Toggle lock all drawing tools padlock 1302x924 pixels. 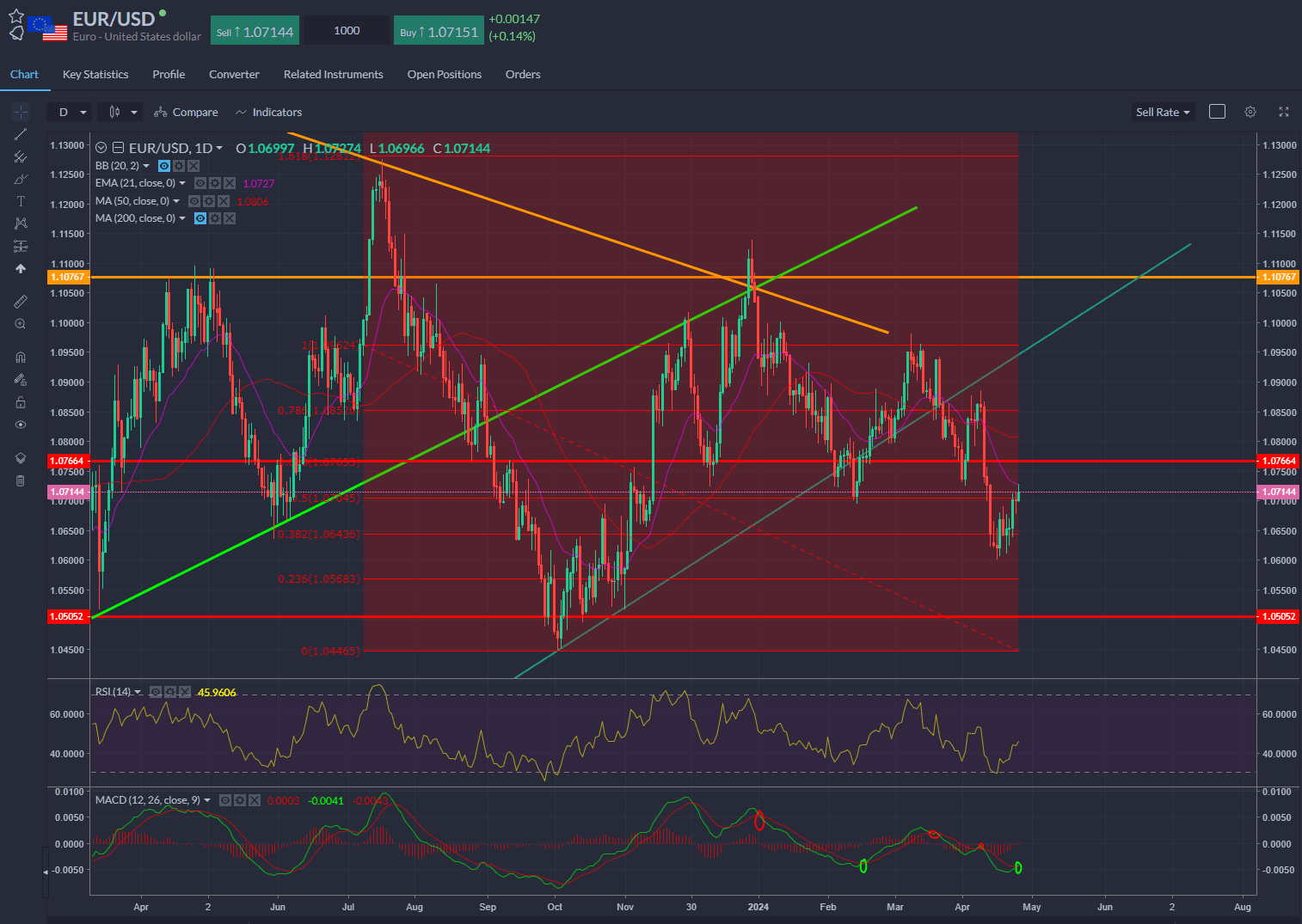[21, 402]
